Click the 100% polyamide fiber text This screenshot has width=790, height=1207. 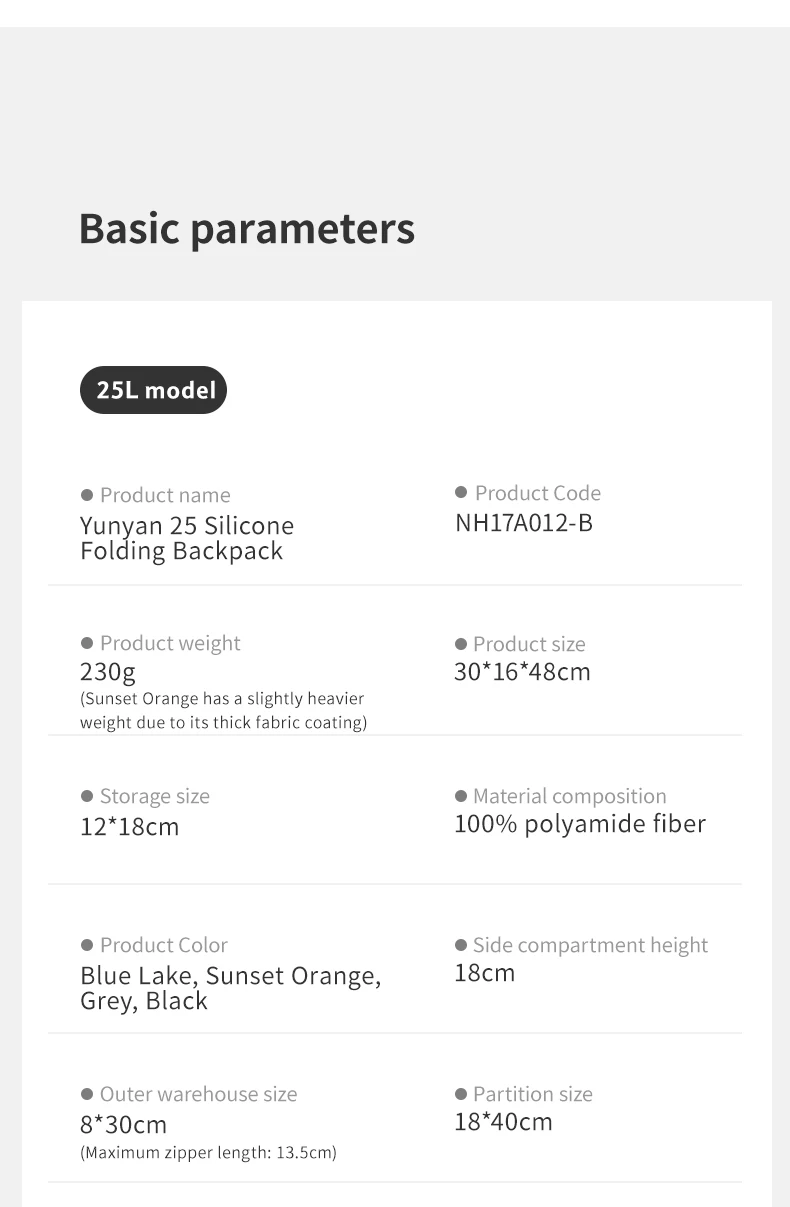coord(580,824)
